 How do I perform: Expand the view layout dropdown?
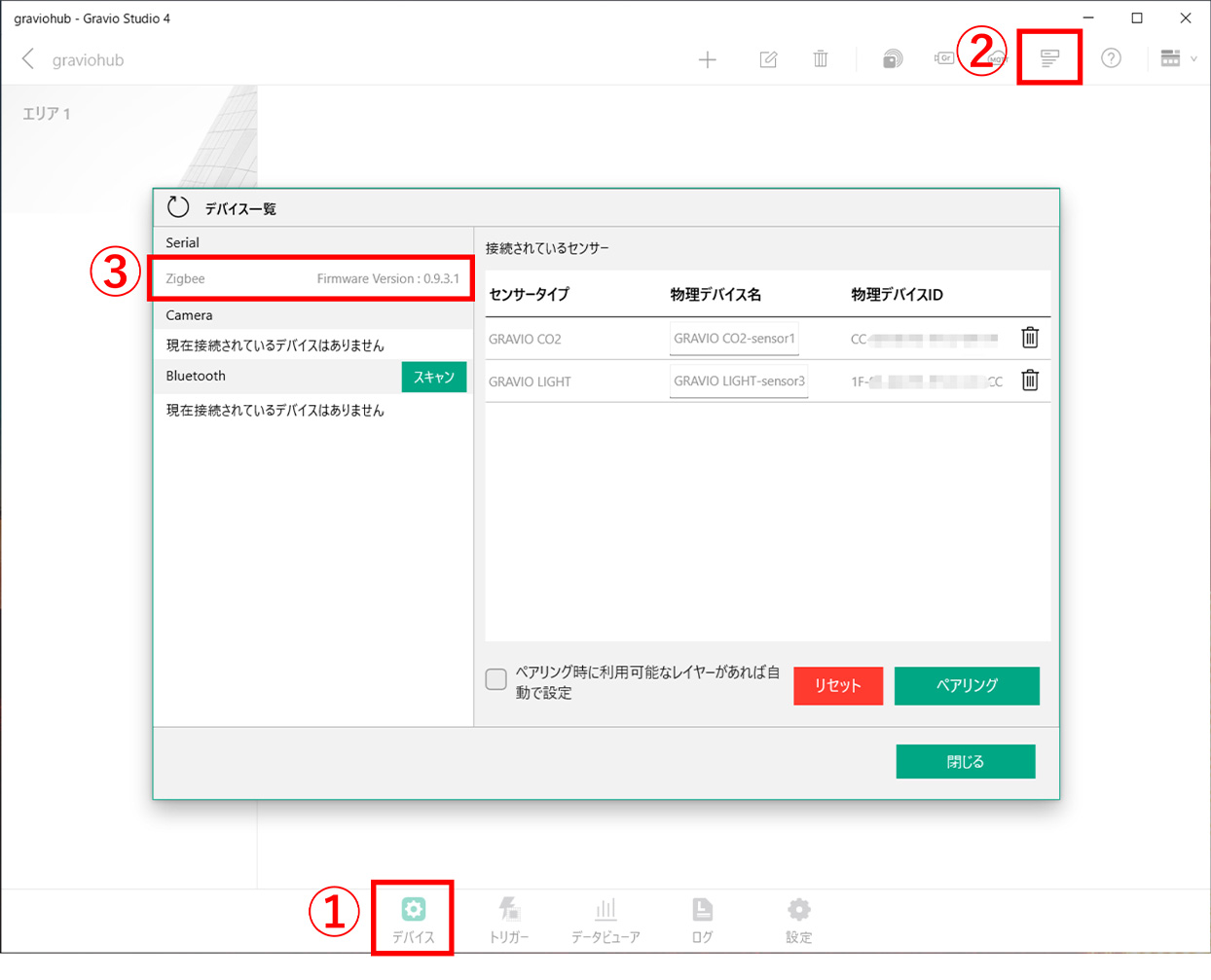pos(1178,58)
